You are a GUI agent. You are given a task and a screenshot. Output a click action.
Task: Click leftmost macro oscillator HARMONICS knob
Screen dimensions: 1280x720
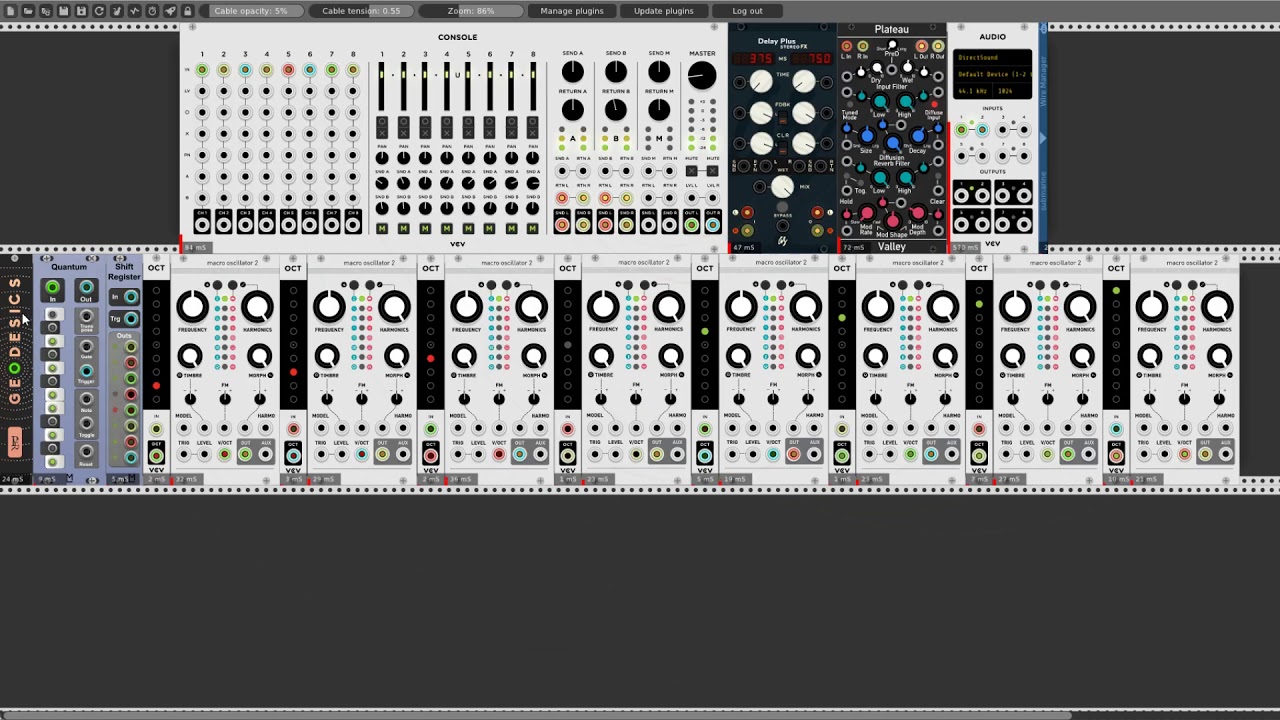pyautogui.click(x=257, y=308)
